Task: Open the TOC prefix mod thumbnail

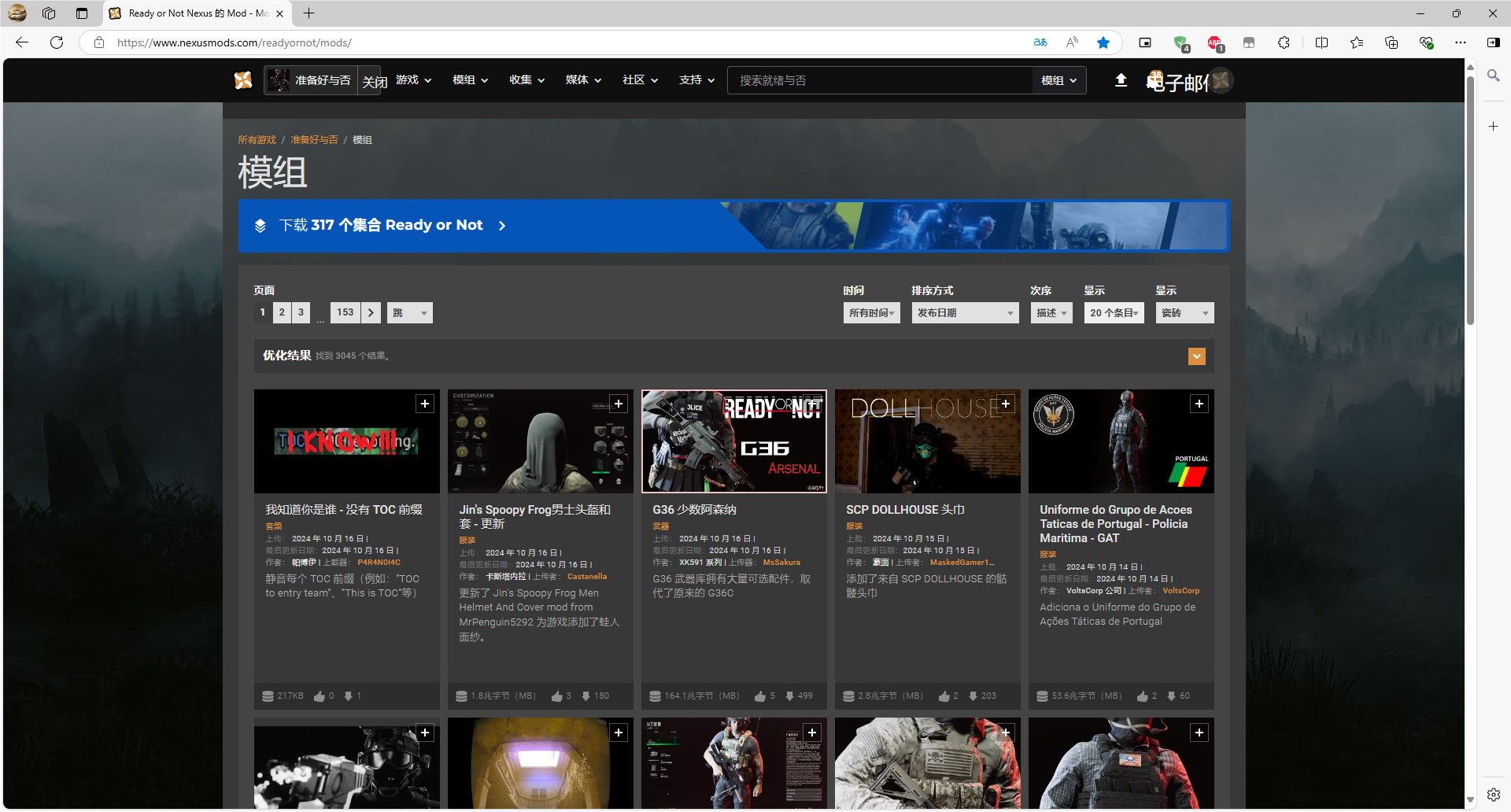Action: coord(347,441)
